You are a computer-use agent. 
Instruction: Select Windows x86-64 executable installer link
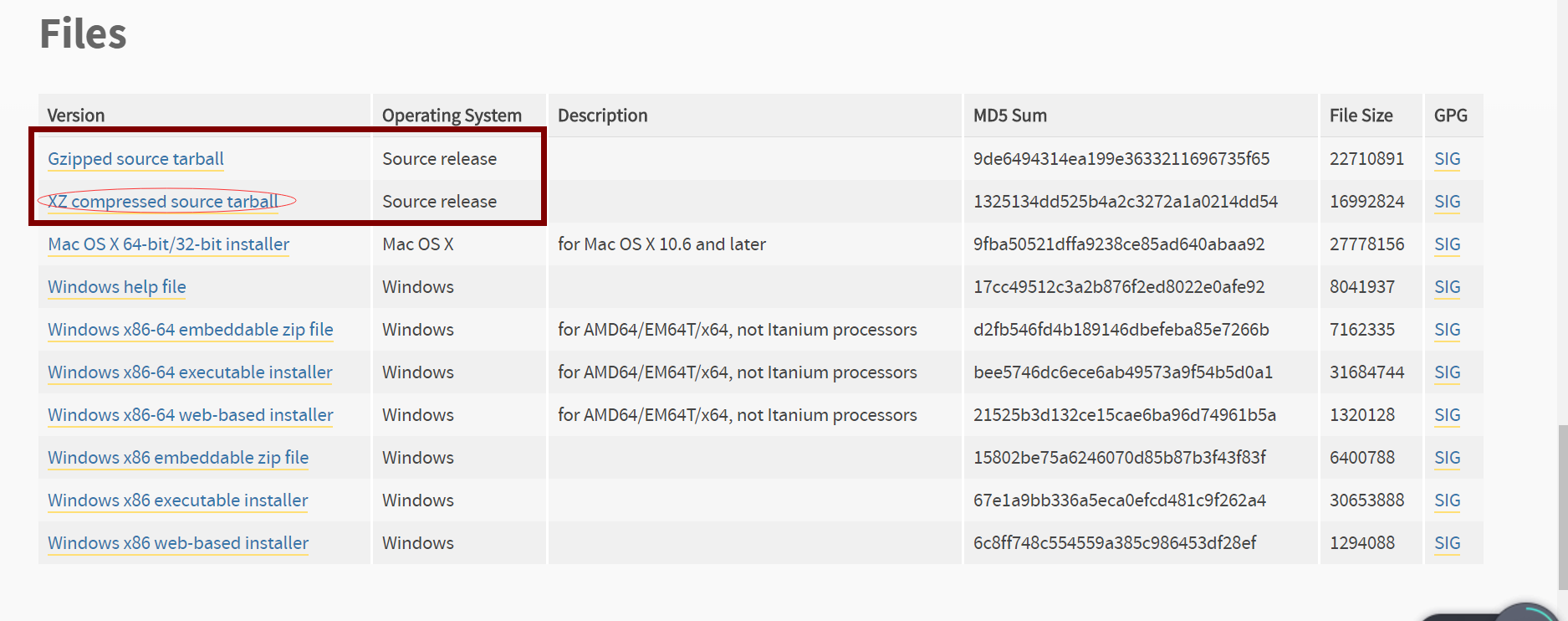pyautogui.click(x=190, y=372)
